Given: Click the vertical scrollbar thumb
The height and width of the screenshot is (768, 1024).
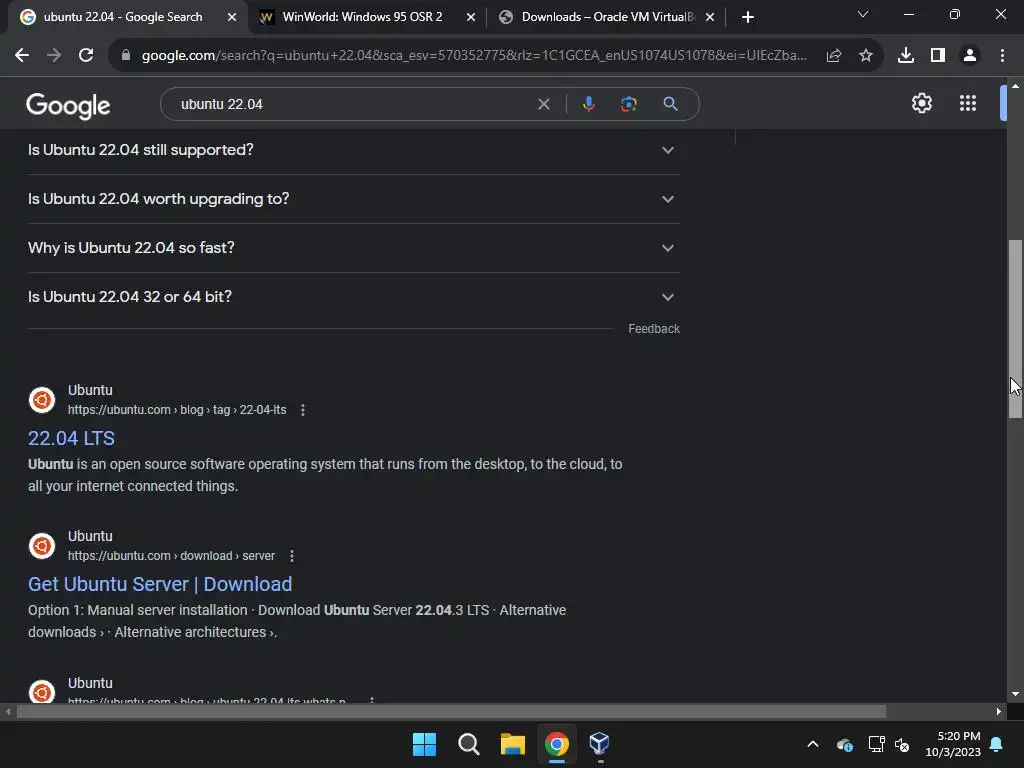Looking at the screenshot, I should (1015, 329).
